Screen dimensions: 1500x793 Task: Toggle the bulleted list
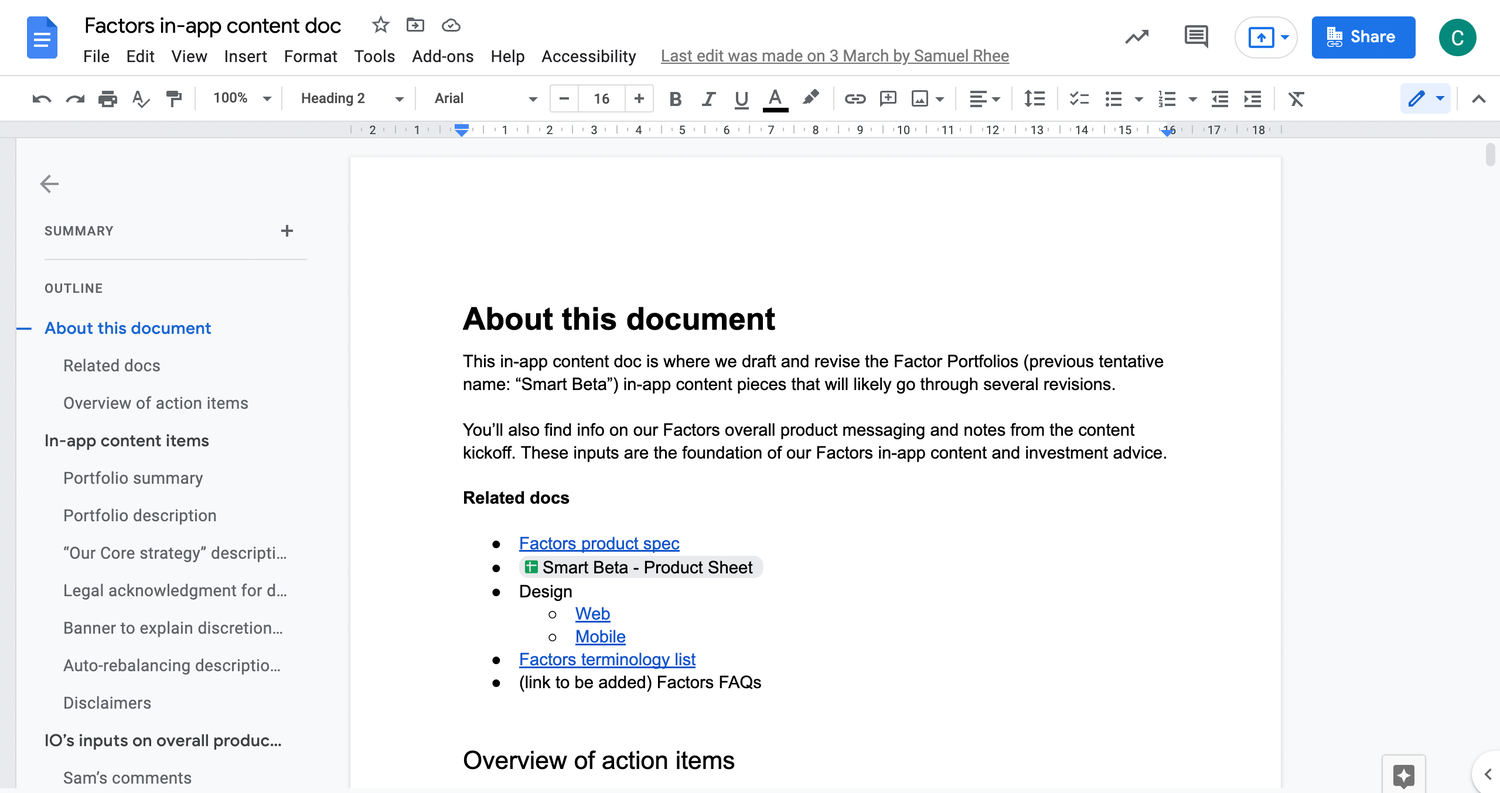click(x=1113, y=98)
